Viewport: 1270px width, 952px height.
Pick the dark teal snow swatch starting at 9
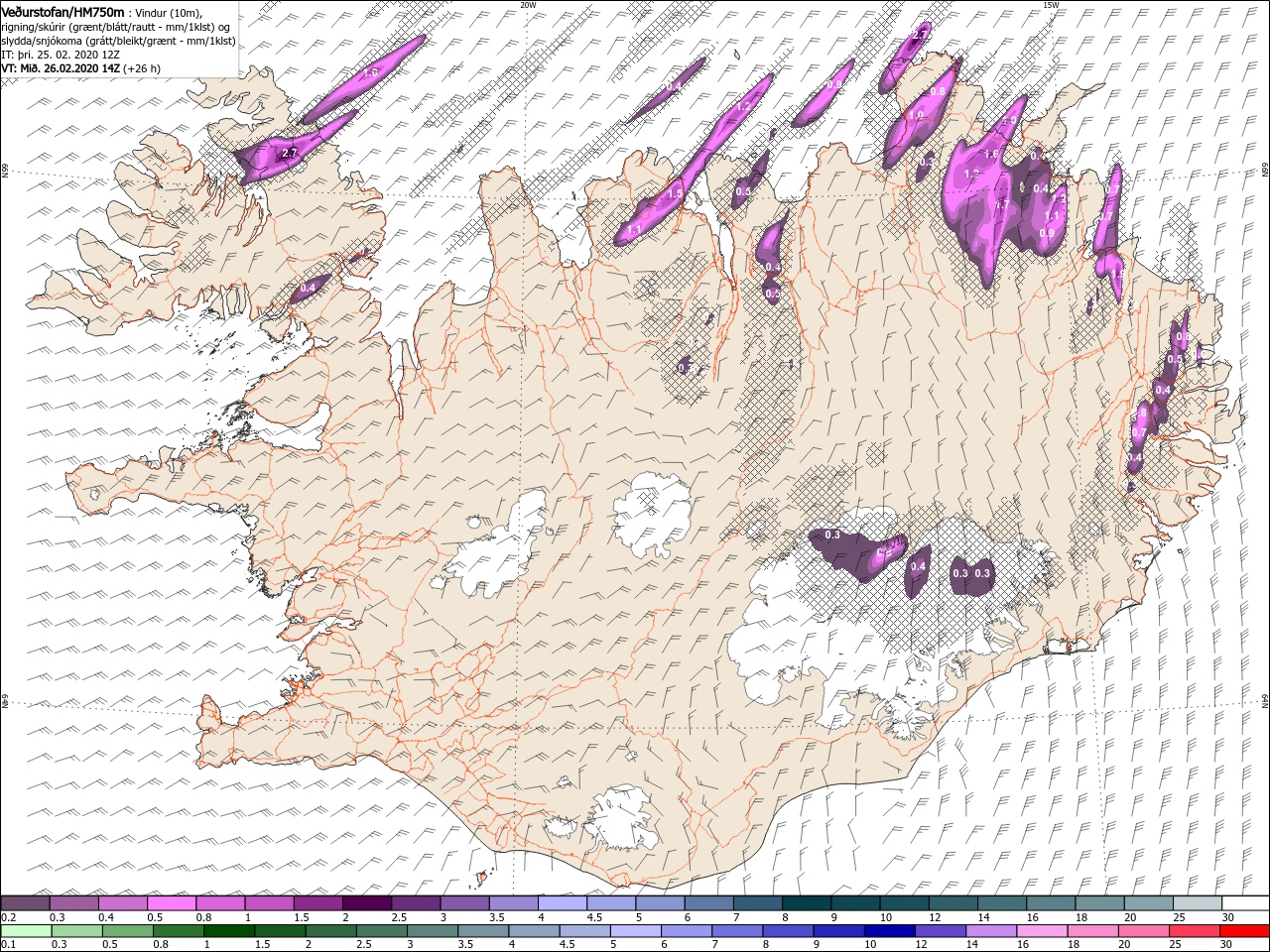(x=854, y=903)
